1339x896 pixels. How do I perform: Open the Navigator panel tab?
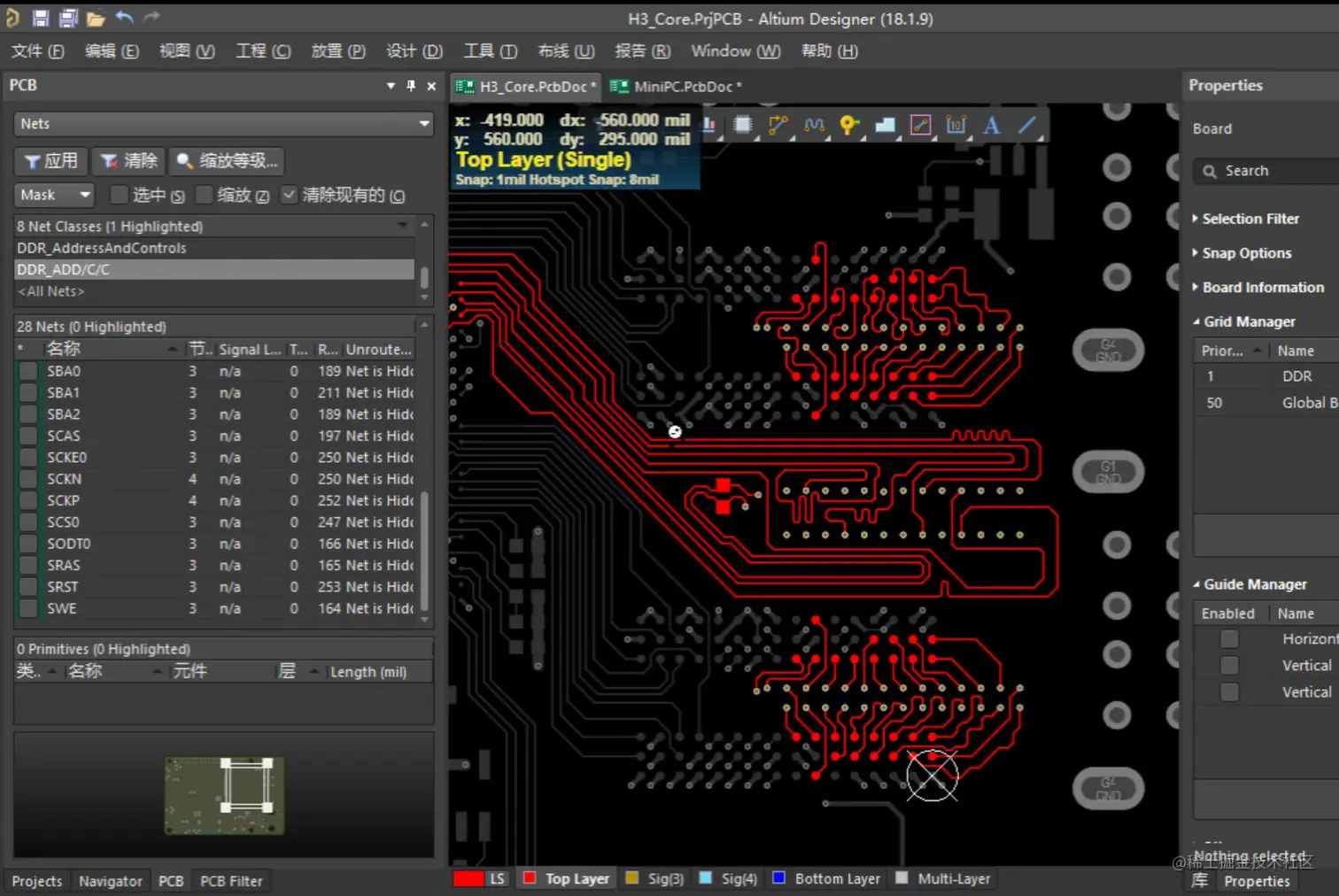(x=110, y=881)
